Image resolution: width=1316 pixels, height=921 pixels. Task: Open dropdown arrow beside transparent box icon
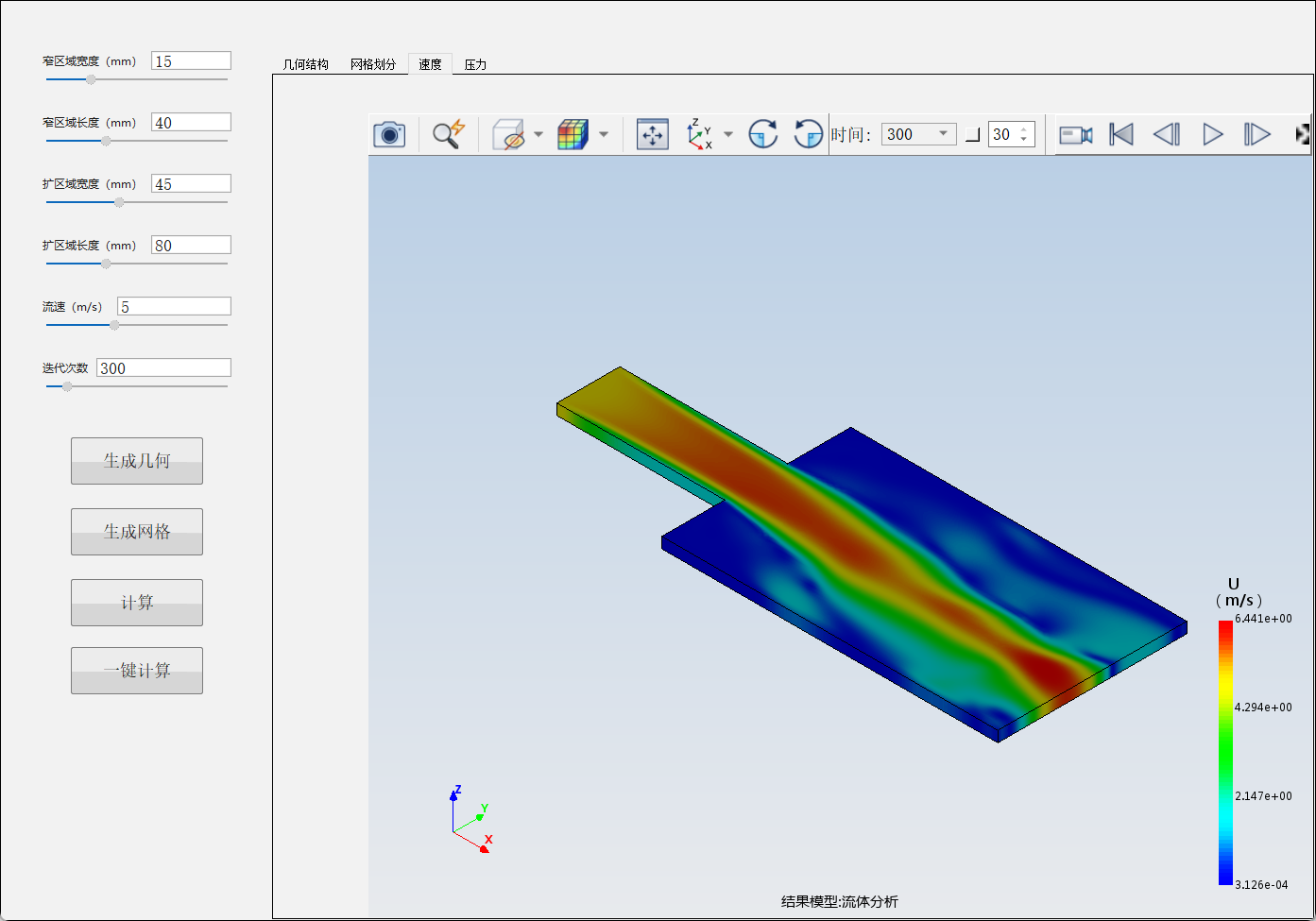[x=538, y=134]
